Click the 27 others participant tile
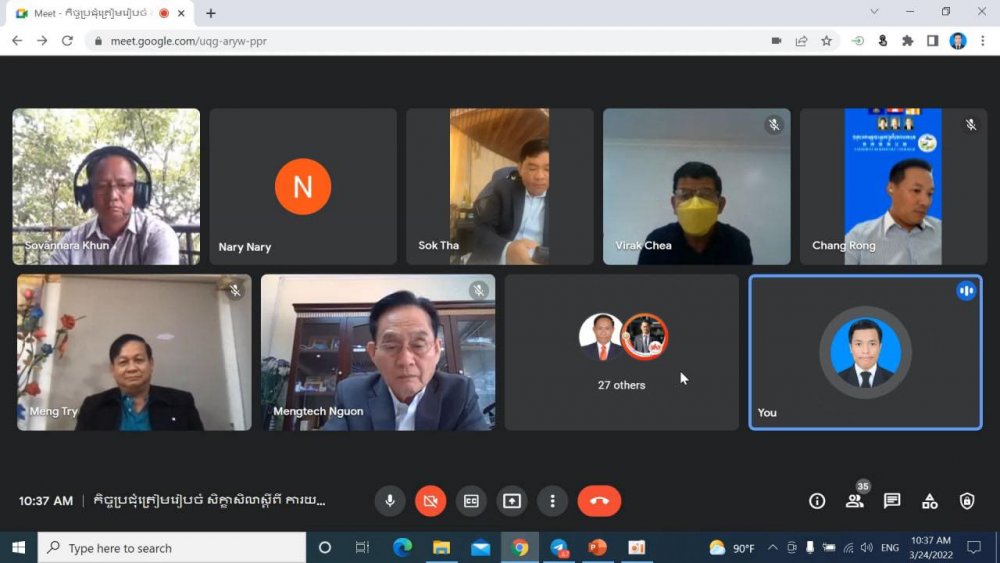The height and width of the screenshot is (563, 1000). 621,352
